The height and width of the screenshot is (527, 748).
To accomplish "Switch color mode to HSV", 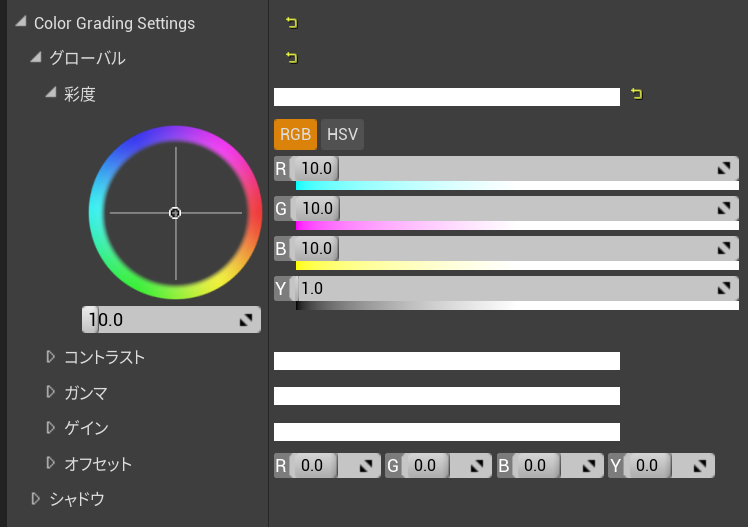I will click(343, 134).
